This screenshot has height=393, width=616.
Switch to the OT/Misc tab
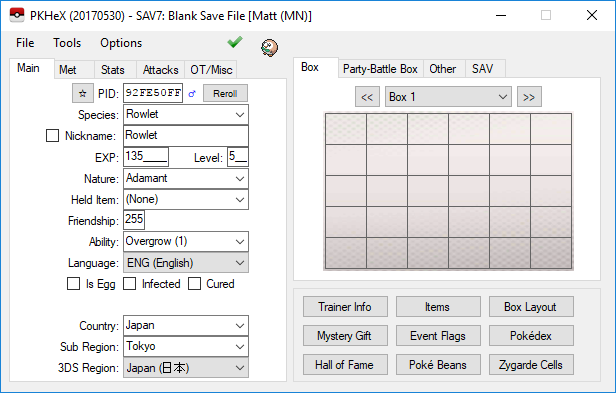(211, 70)
